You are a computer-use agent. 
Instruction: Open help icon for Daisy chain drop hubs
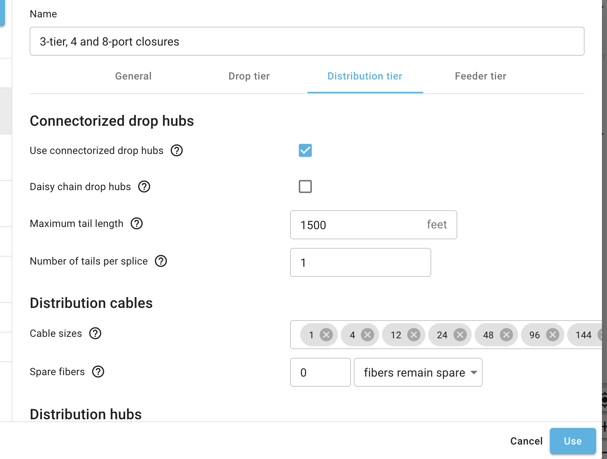coord(144,187)
